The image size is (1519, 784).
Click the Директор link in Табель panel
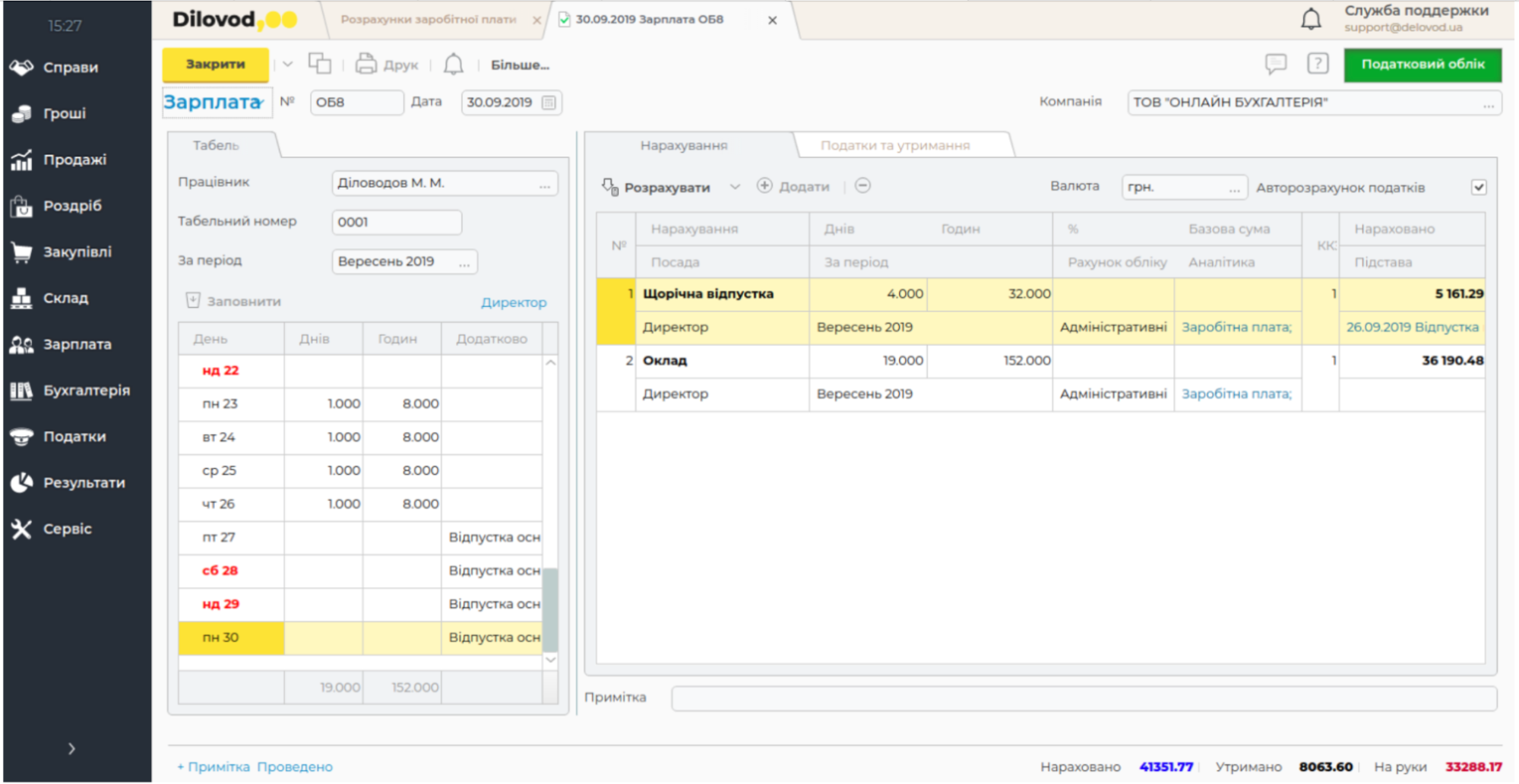coord(514,302)
